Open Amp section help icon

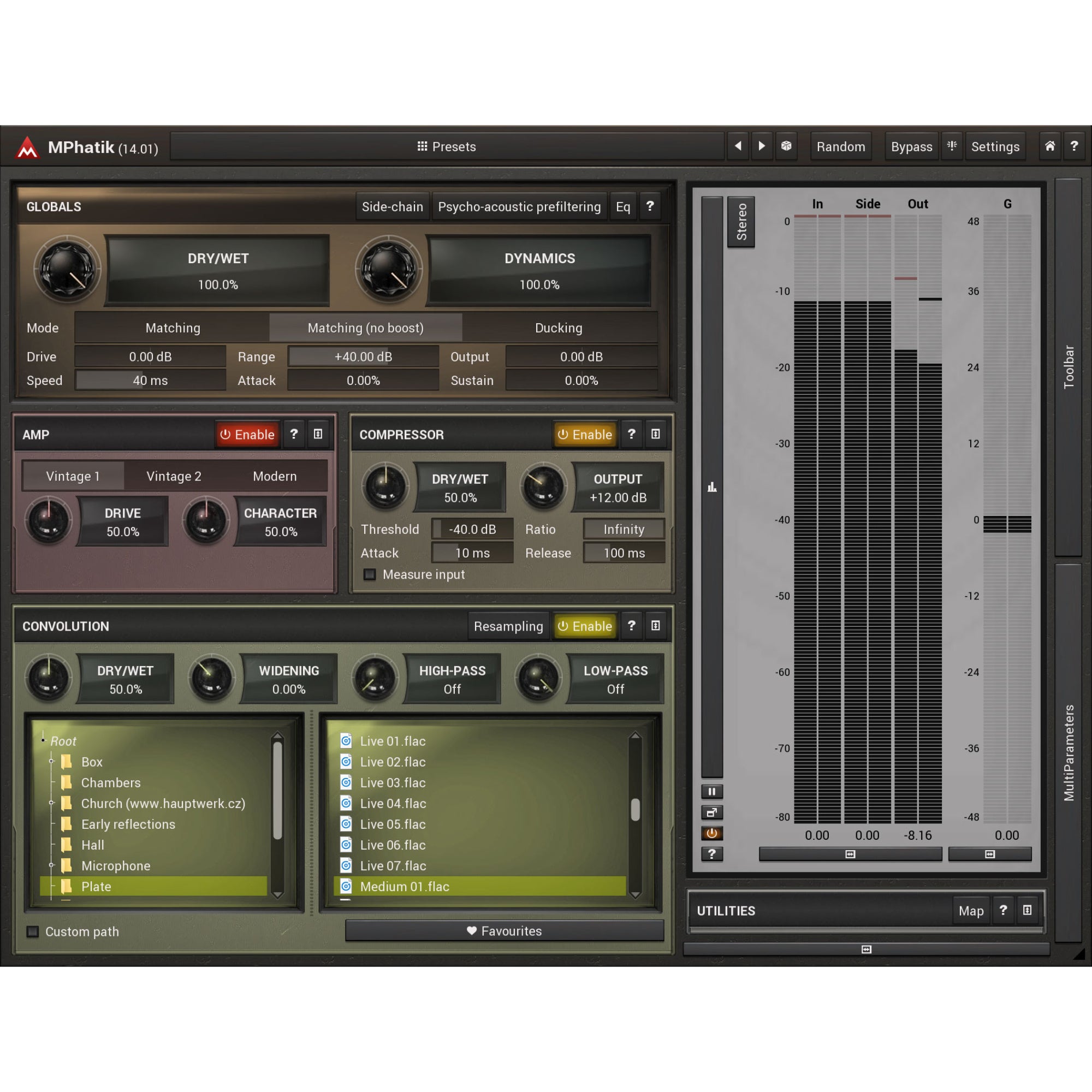294,434
